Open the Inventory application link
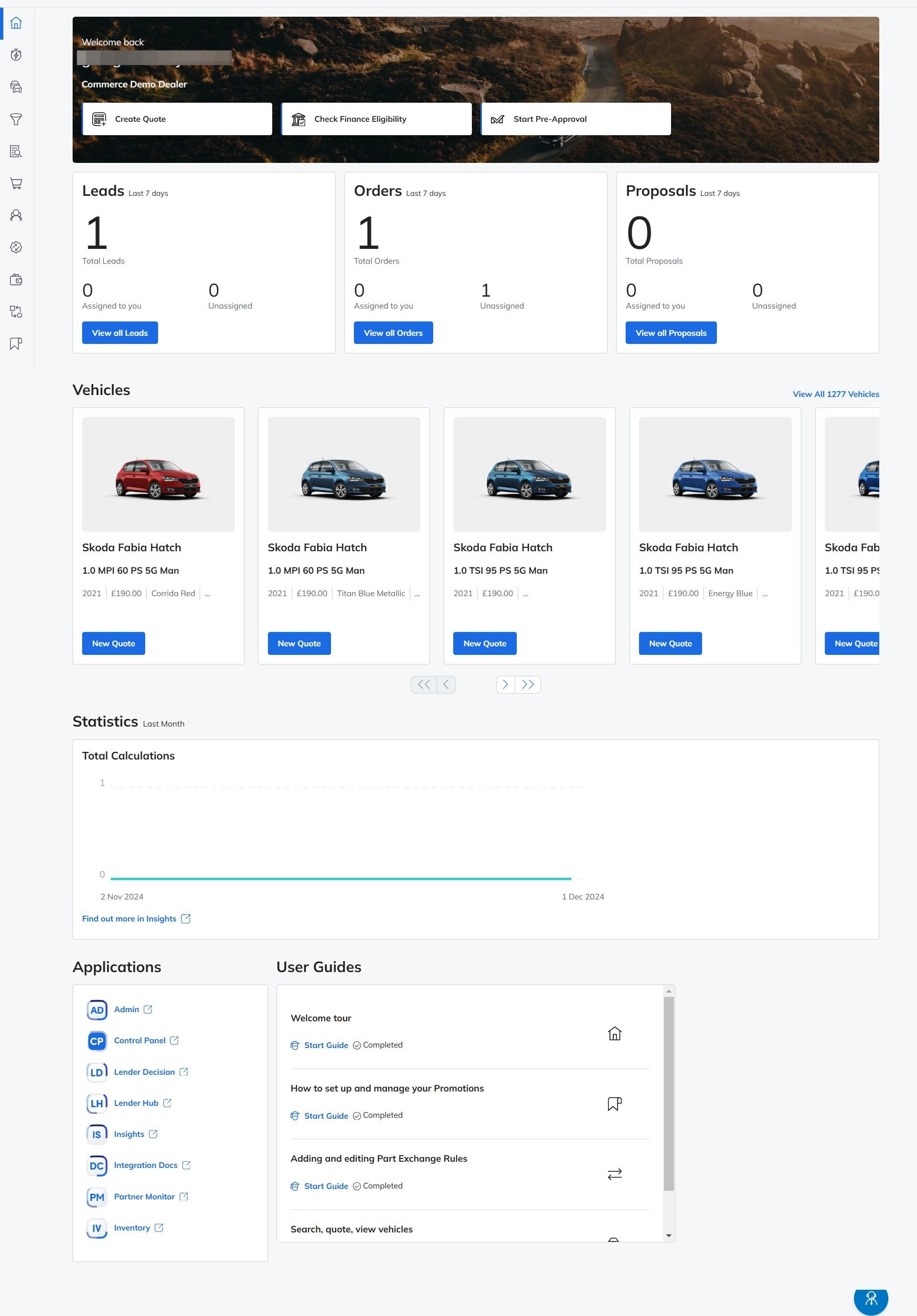 click(132, 1228)
